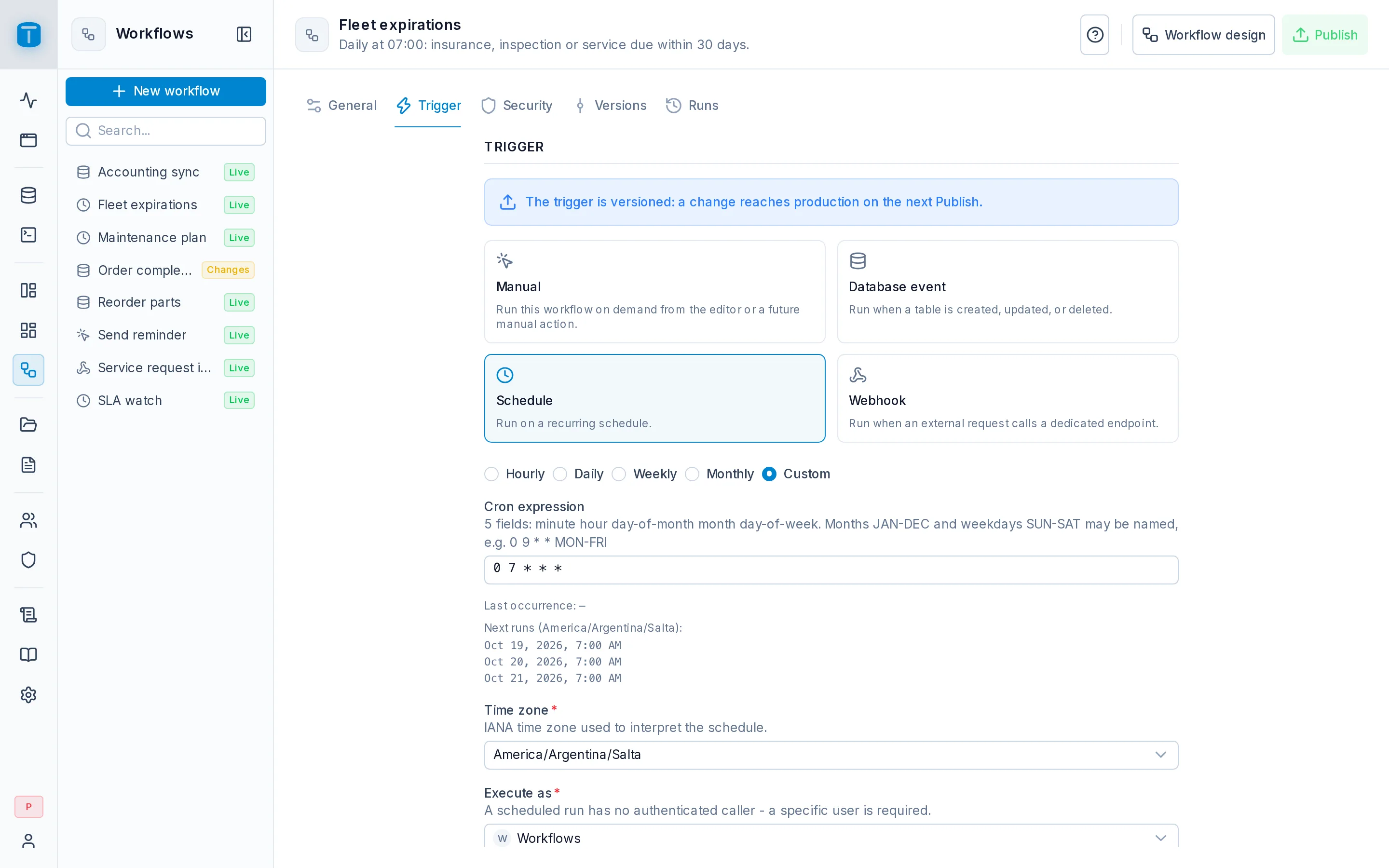
Task: Open the settings gear icon in left rail
Action: pos(28,694)
